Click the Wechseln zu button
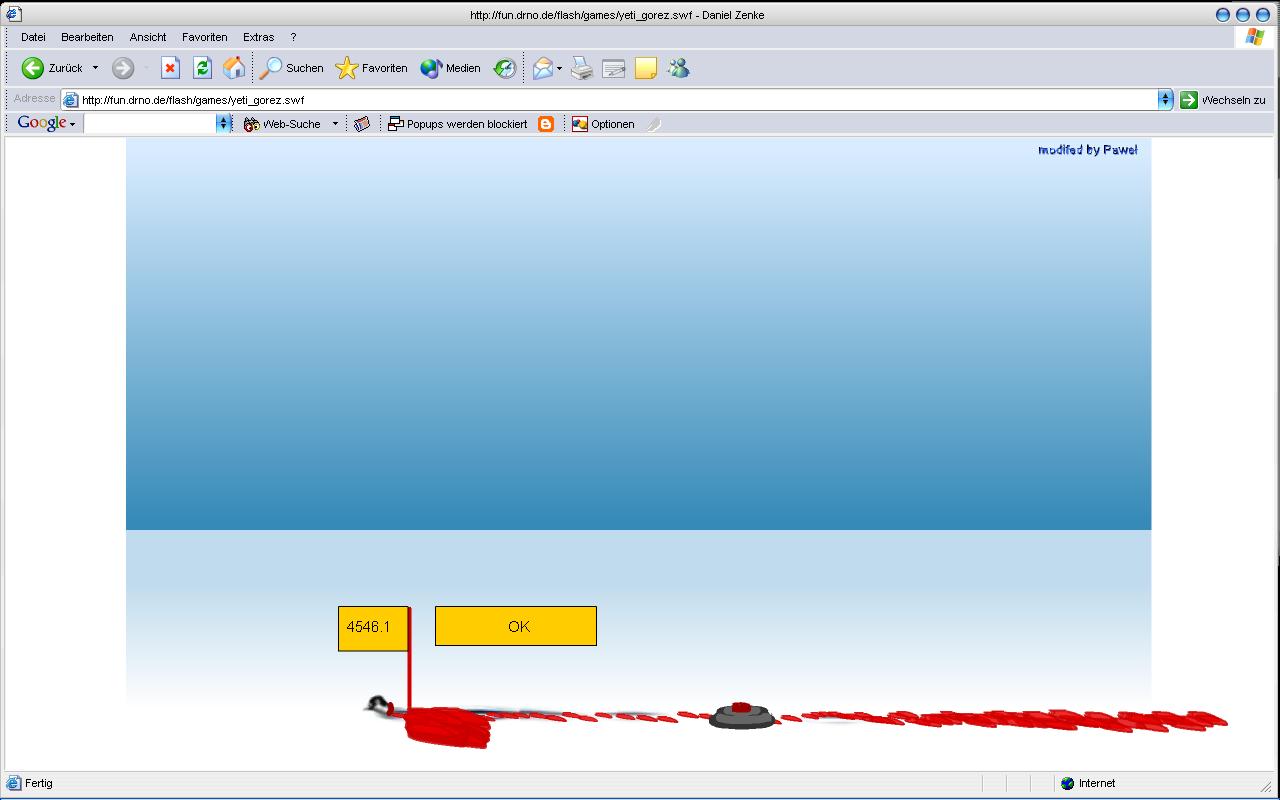Screen dimensions: 1280x800 [1222, 100]
